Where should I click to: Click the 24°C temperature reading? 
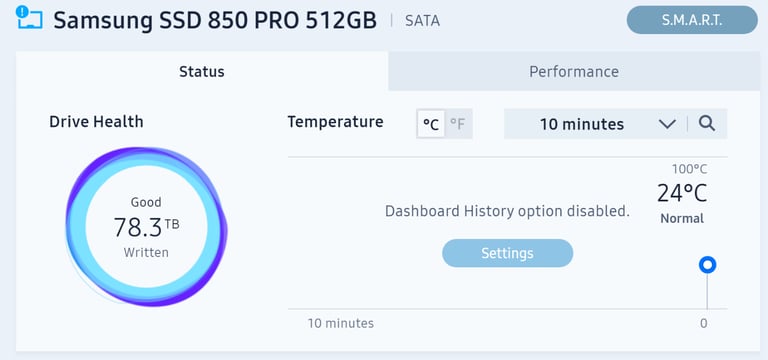pyautogui.click(x=682, y=193)
